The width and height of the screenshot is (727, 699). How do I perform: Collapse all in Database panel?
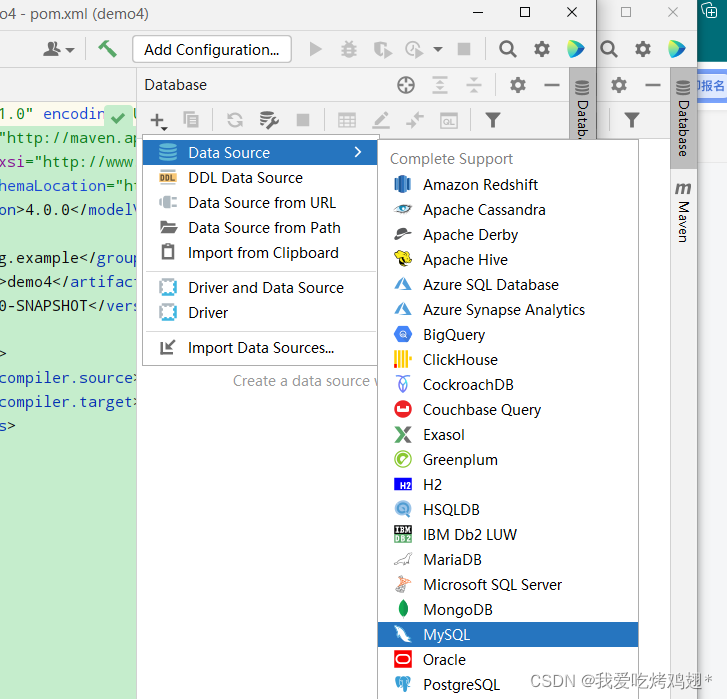(x=473, y=85)
